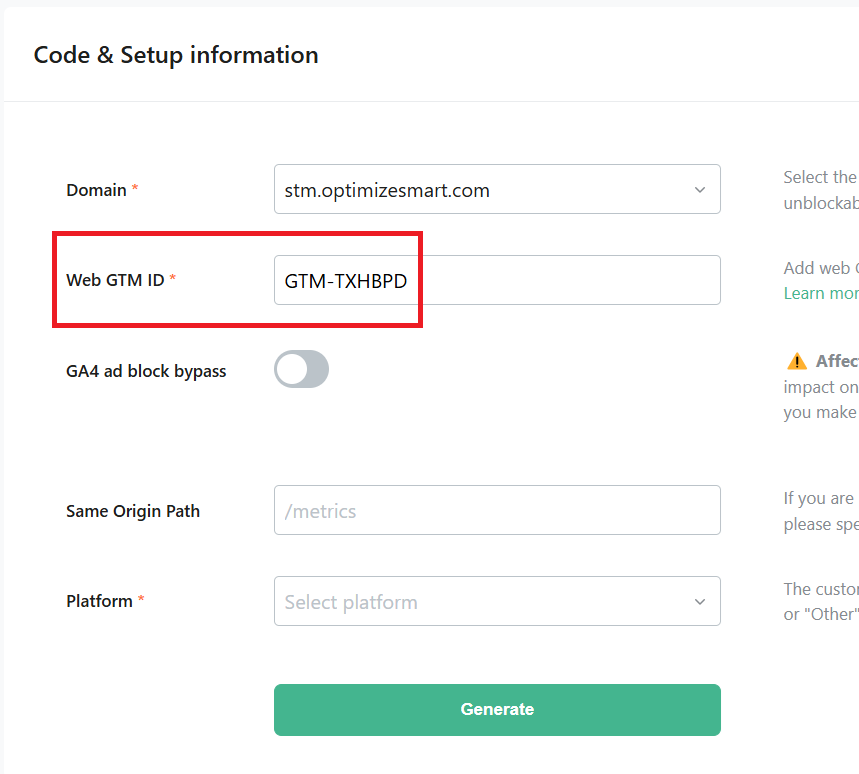Click the chevron arrow in the Domain field
The width and height of the screenshot is (859, 774).
[x=699, y=190]
